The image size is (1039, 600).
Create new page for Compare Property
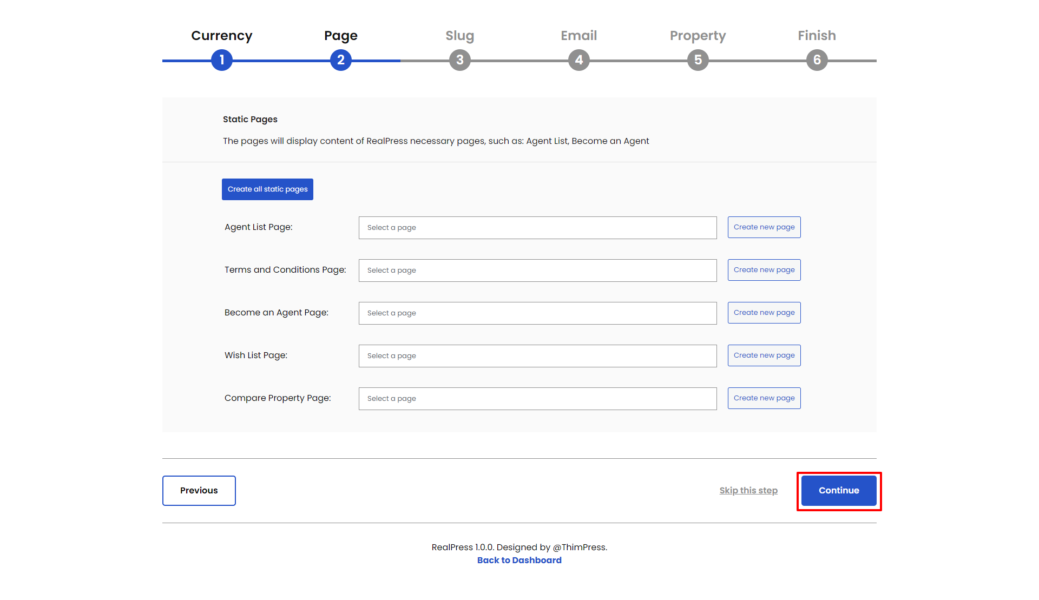tap(764, 398)
